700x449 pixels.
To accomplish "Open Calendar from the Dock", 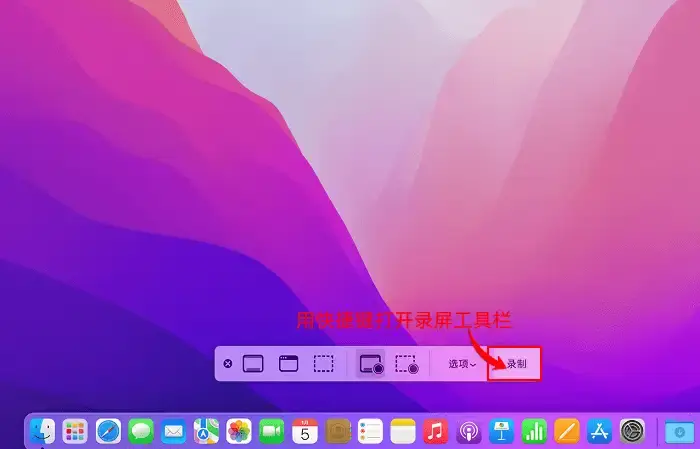I will click(304, 432).
